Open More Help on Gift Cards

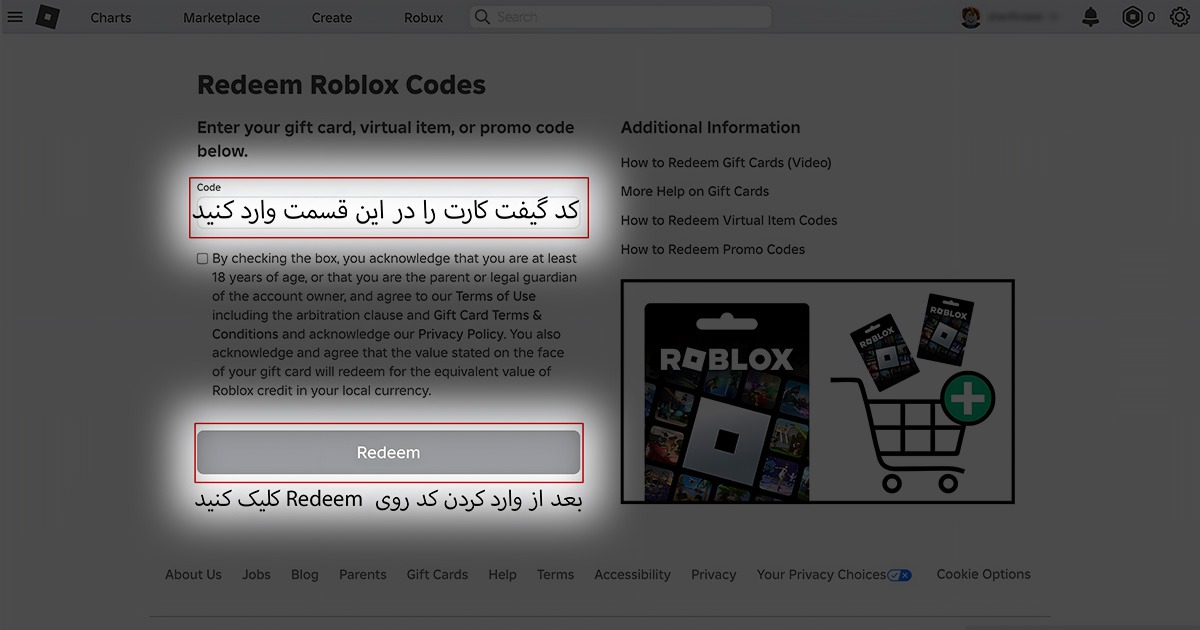[x=695, y=191]
